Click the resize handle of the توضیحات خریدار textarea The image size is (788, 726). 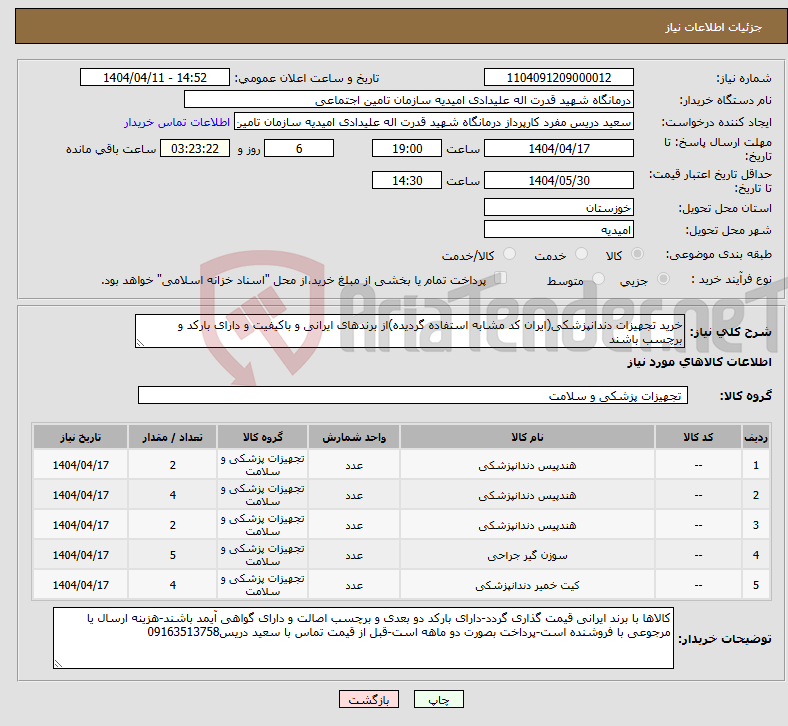click(58, 664)
